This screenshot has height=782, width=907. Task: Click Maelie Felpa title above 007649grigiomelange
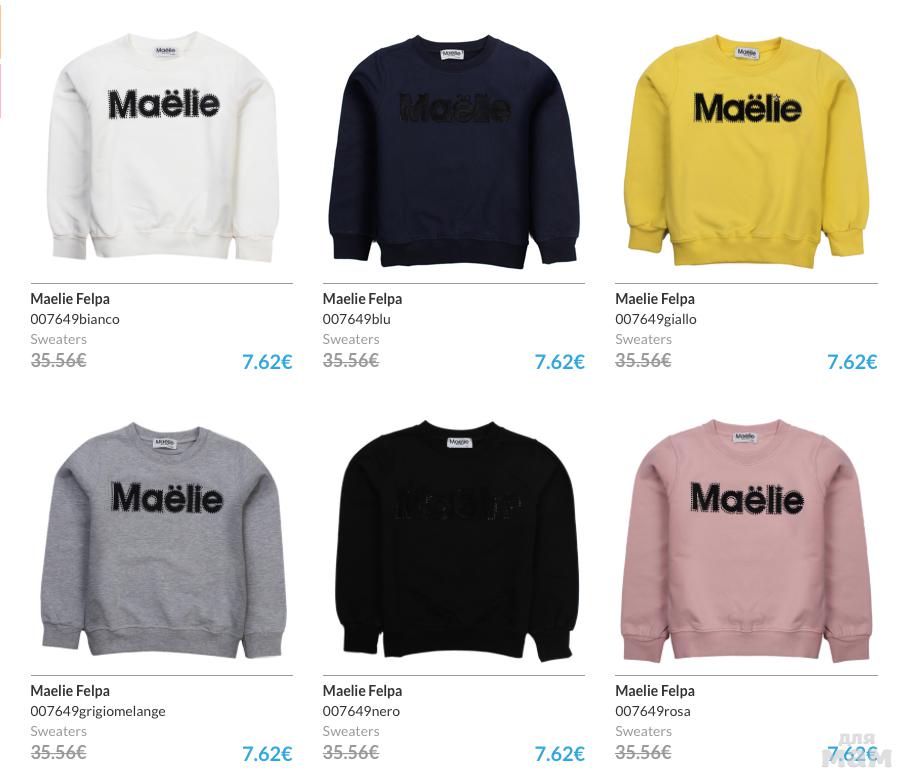[x=70, y=691]
